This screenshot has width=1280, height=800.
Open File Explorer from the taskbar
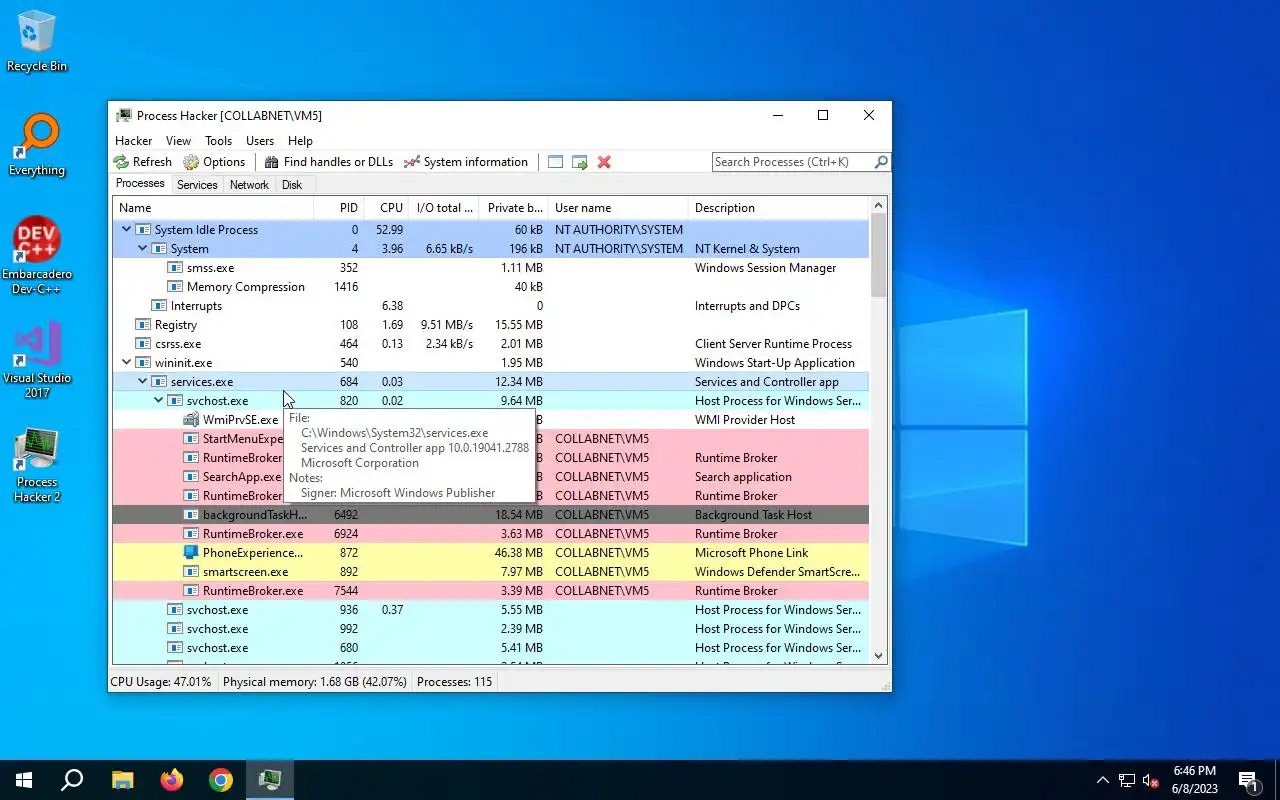122,780
